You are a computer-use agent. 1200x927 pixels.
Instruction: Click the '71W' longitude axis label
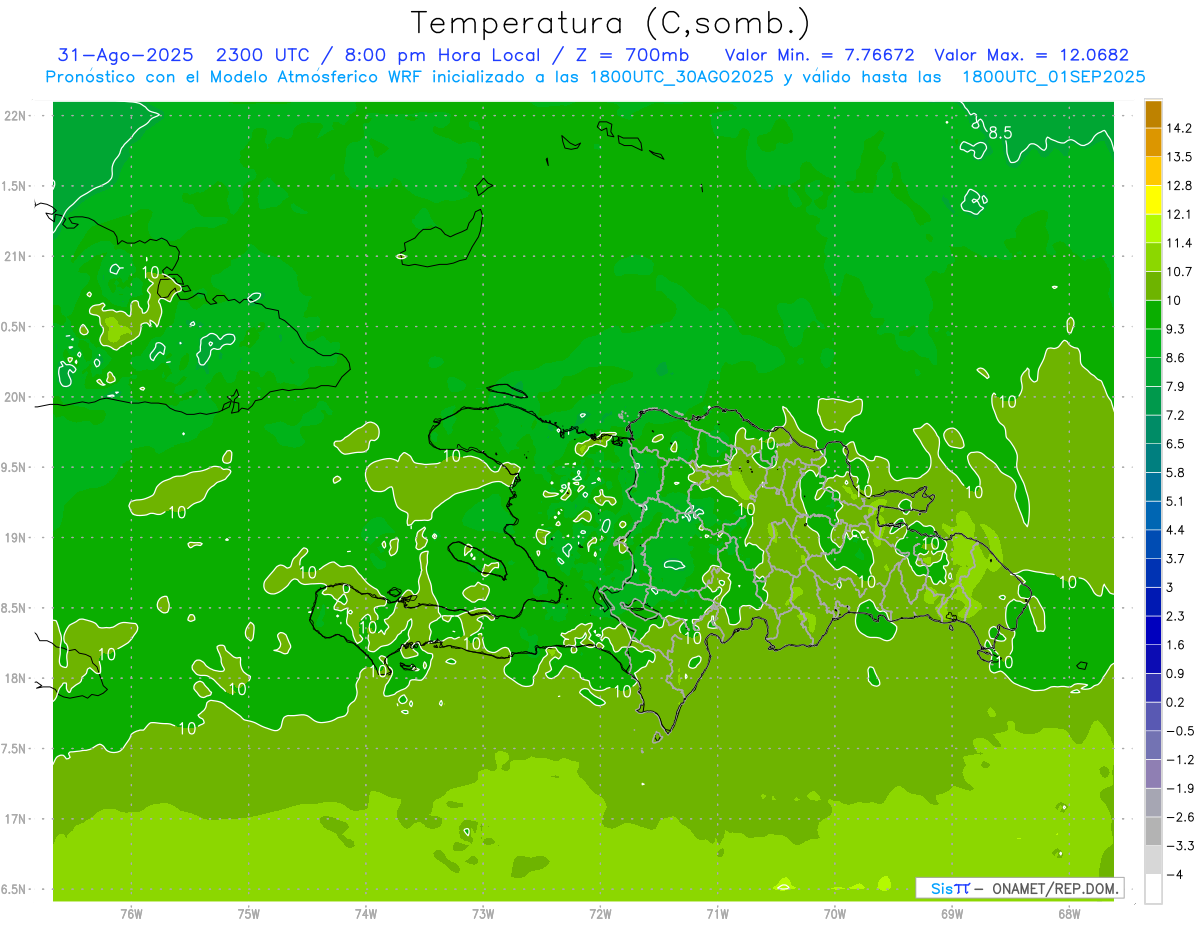[x=717, y=913]
